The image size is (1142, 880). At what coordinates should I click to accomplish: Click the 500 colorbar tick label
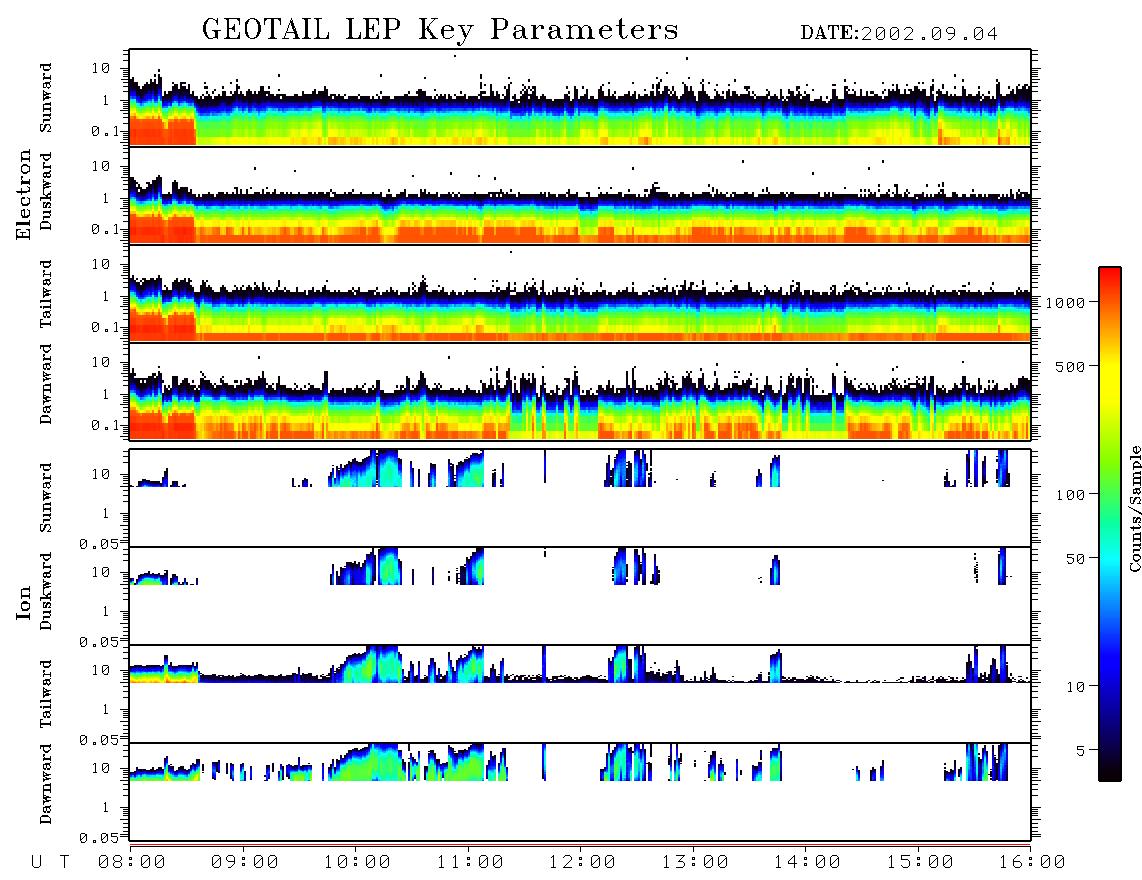(1070, 366)
